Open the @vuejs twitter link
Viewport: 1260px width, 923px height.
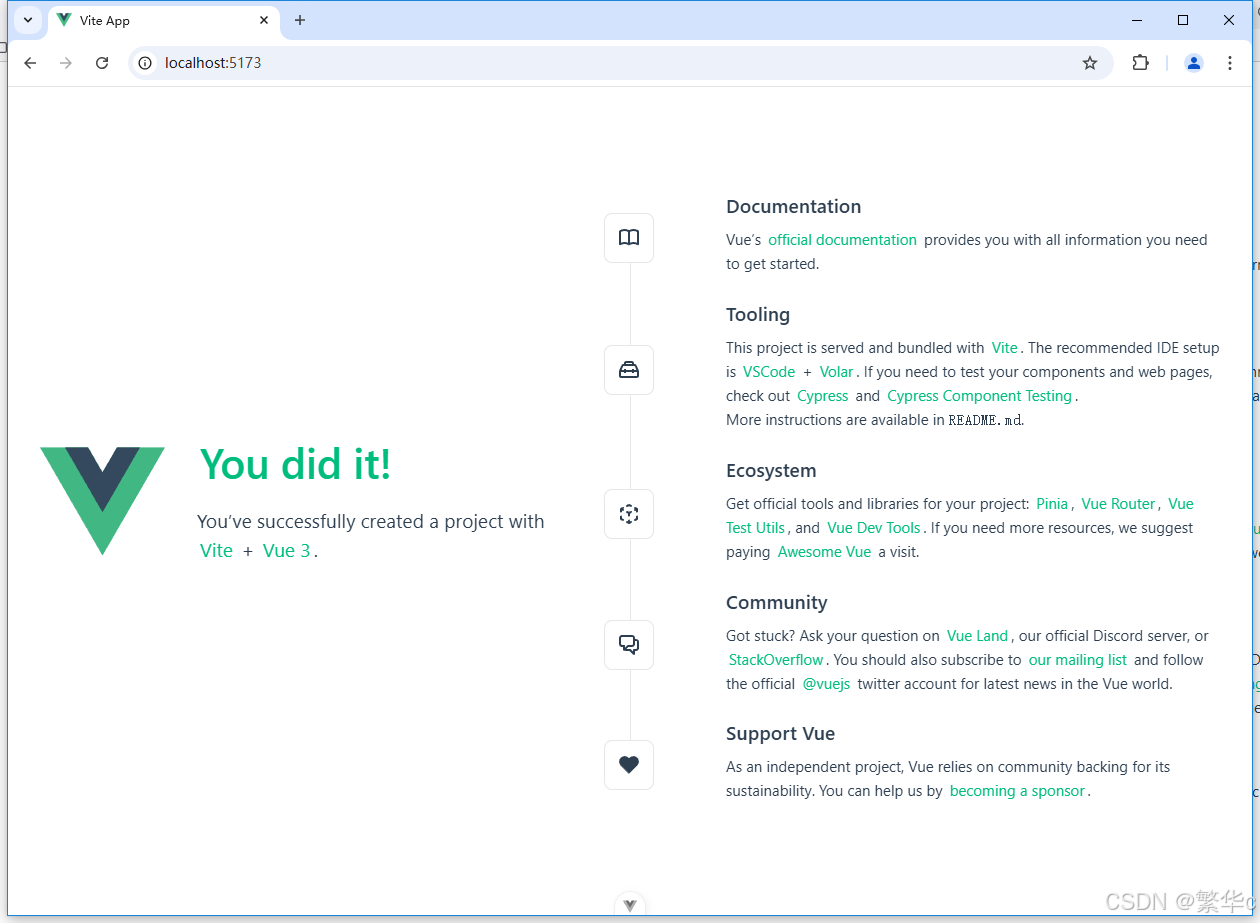click(x=826, y=684)
